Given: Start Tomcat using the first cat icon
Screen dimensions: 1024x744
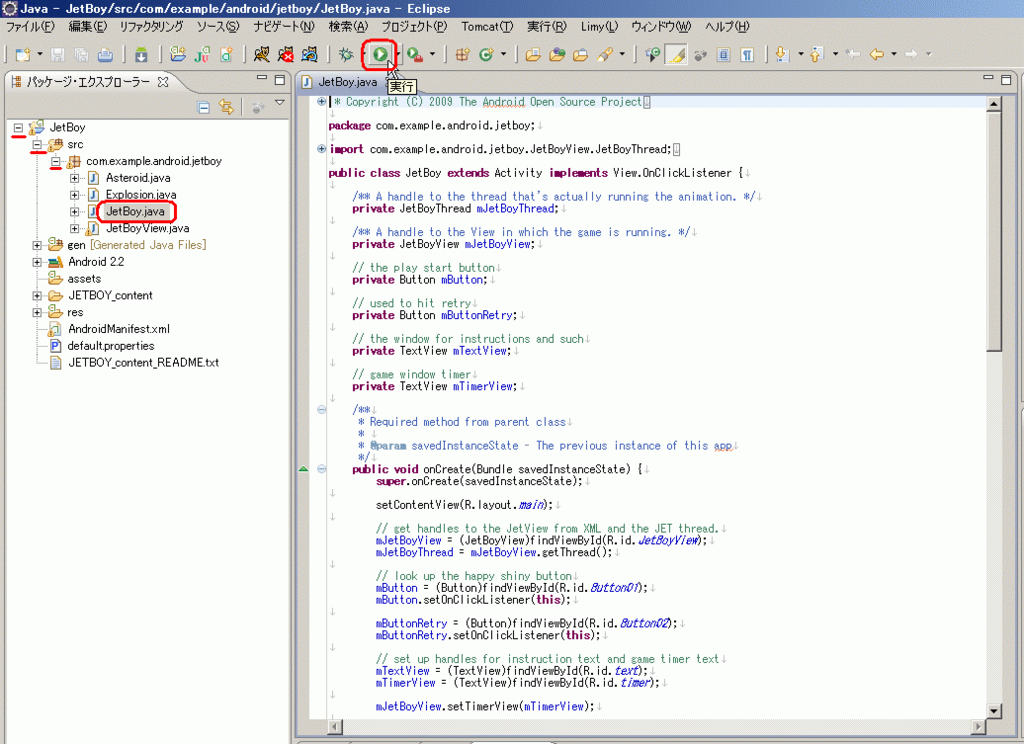Looking at the screenshot, I should (x=262, y=54).
